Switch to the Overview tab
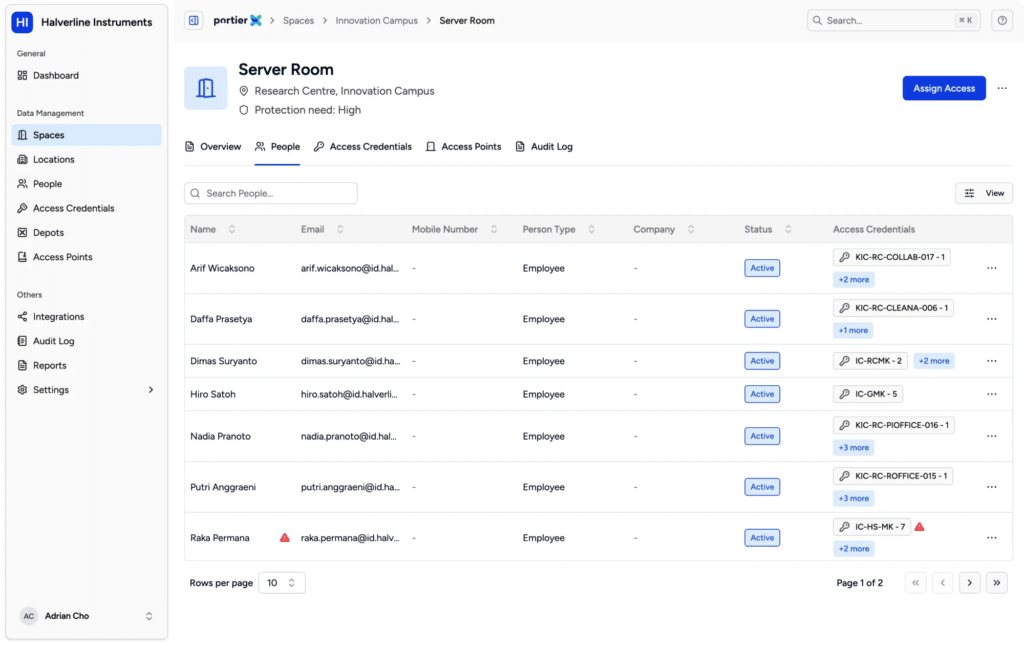The image size is (1024, 645). coord(213,147)
